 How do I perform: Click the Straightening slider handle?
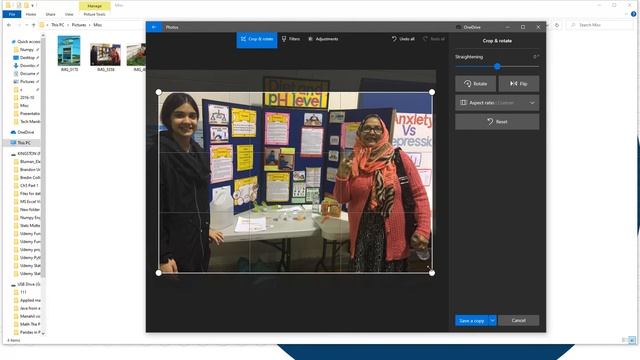497,66
